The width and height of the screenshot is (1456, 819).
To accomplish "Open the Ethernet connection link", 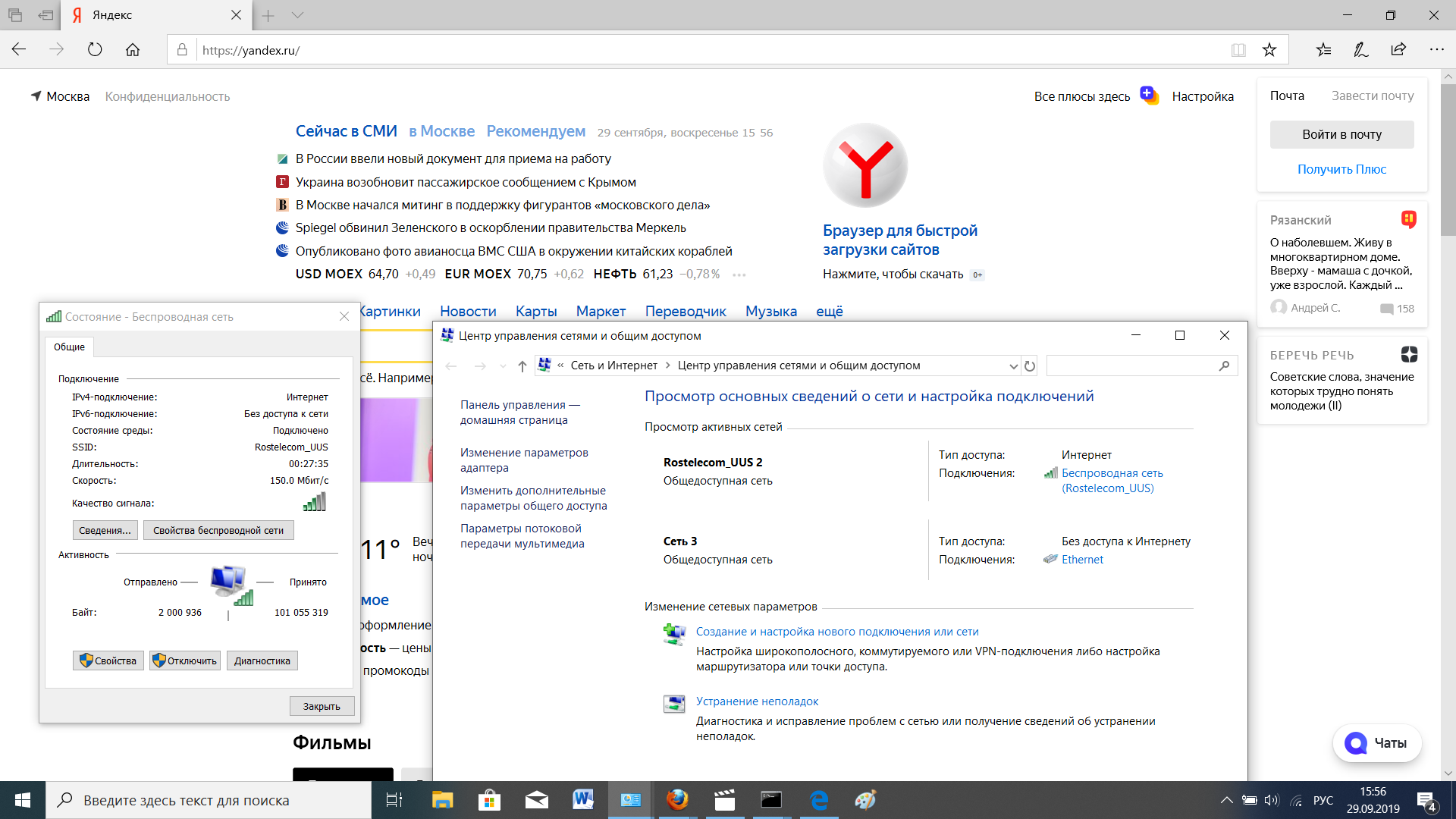I will [x=1082, y=560].
